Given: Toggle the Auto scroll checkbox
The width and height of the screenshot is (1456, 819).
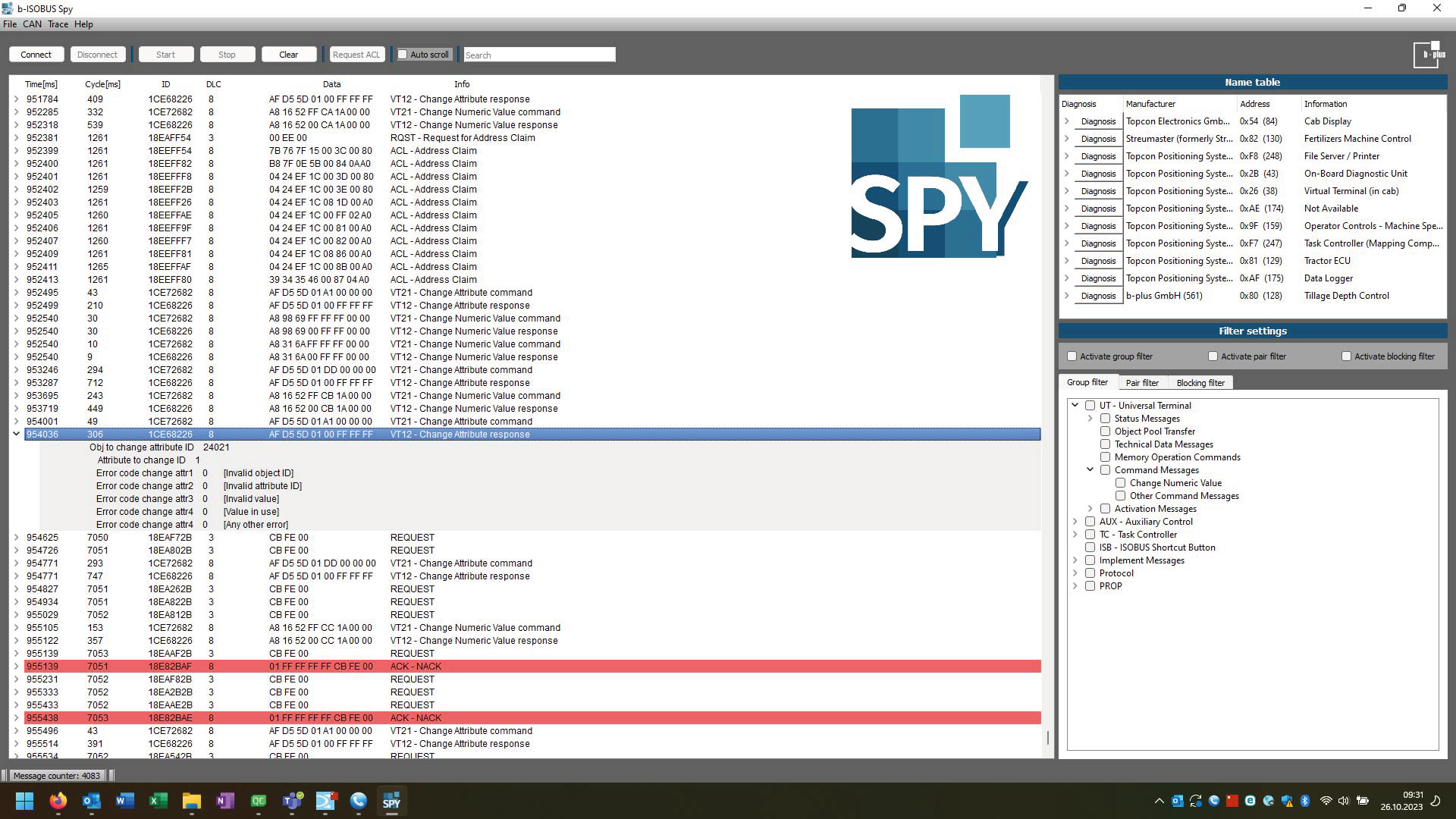Looking at the screenshot, I should point(403,55).
